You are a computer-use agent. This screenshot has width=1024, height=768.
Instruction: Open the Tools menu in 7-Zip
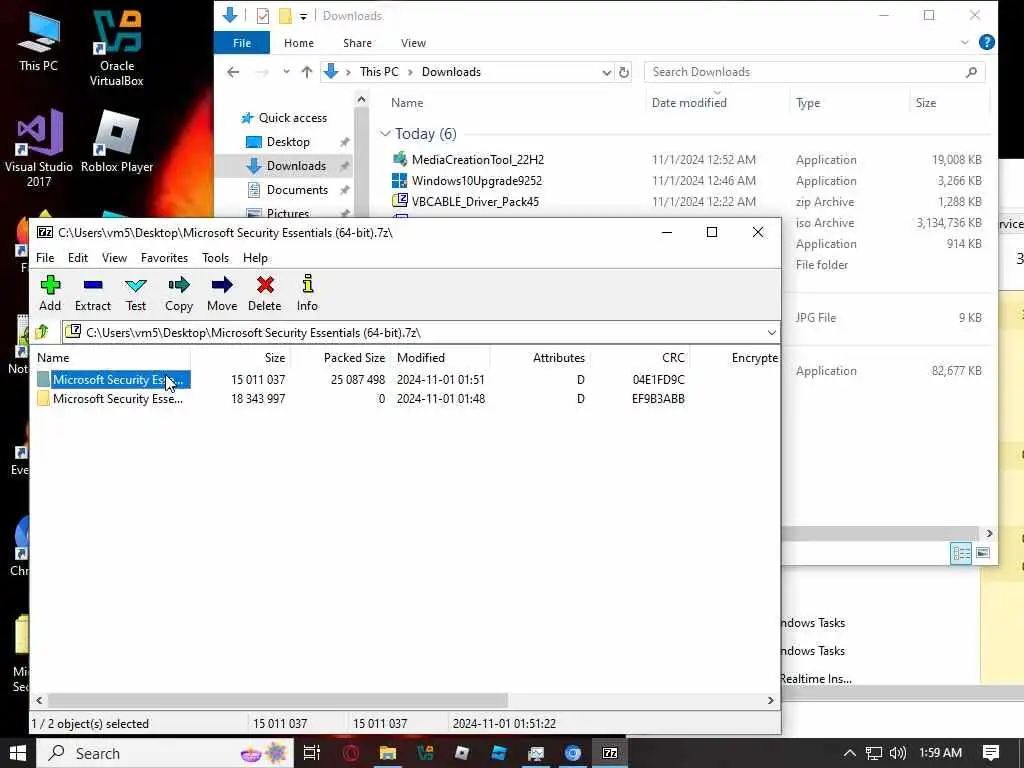click(x=216, y=258)
